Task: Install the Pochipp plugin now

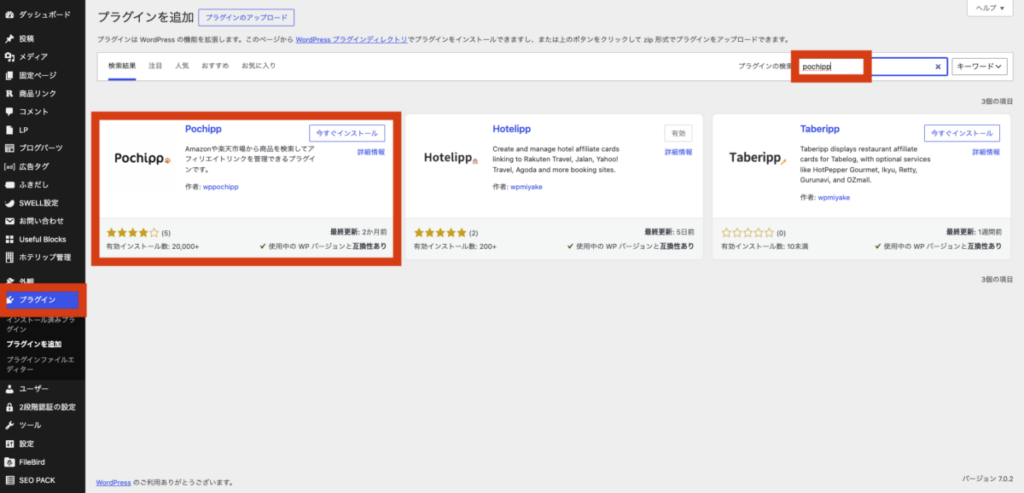Action: coord(347,133)
